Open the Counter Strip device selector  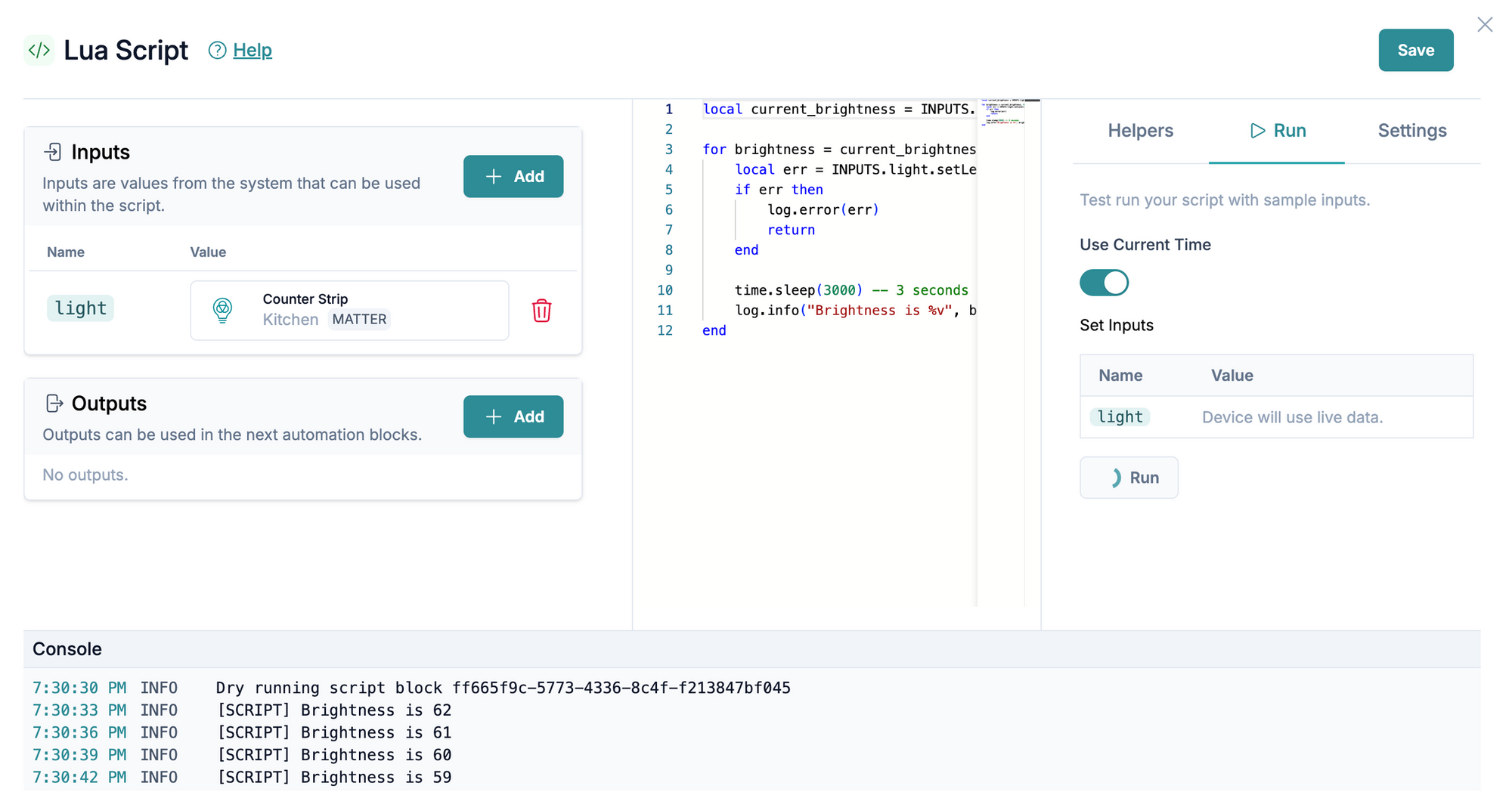pyautogui.click(x=349, y=310)
